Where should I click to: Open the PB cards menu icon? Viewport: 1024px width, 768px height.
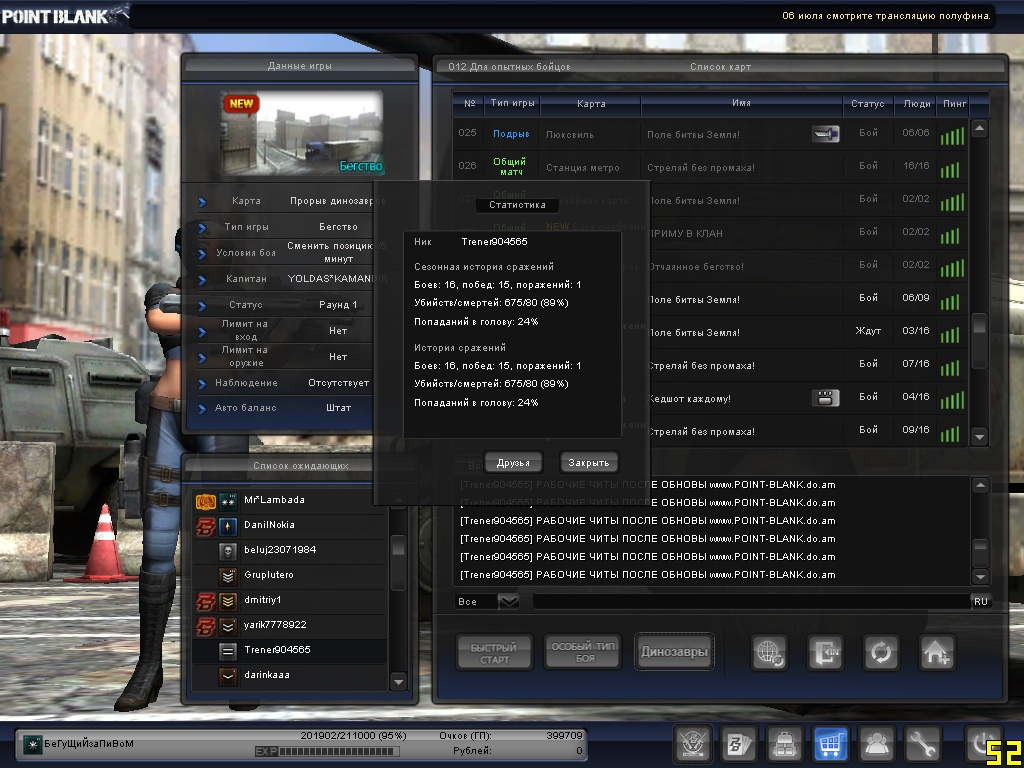[x=738, y=744]
